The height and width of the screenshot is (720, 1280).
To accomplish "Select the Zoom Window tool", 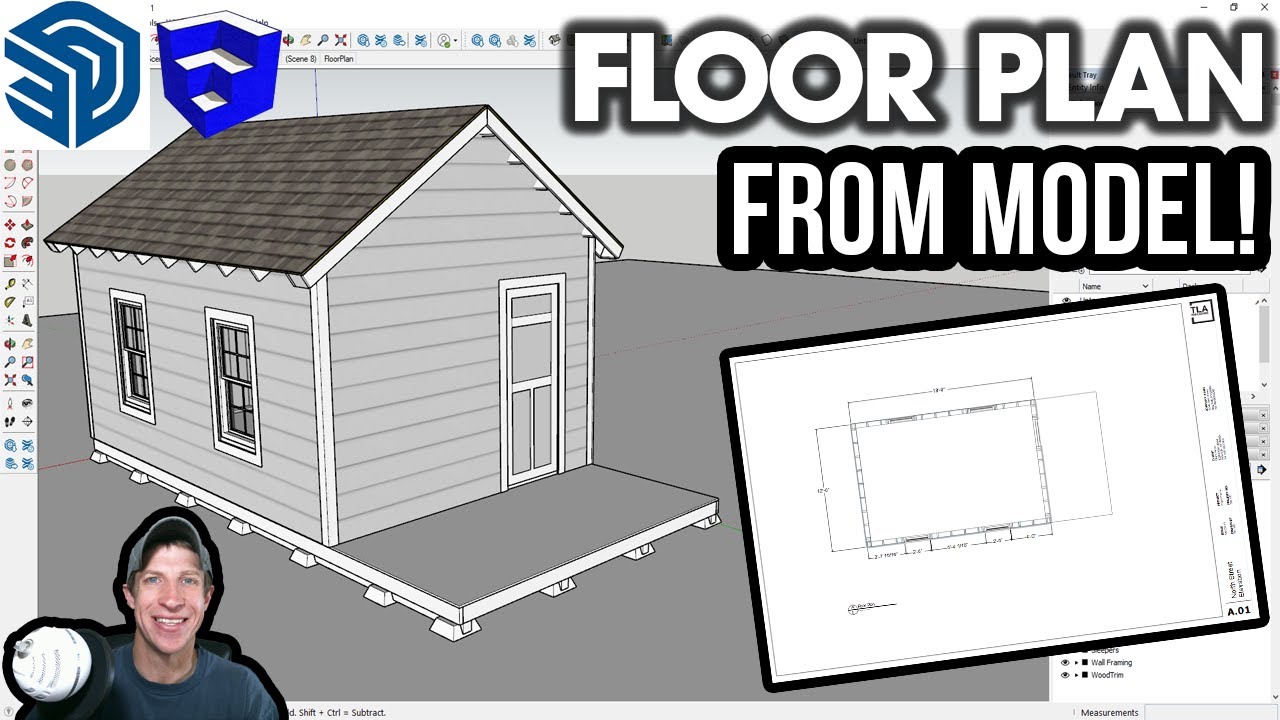I will tap(27, 362).
